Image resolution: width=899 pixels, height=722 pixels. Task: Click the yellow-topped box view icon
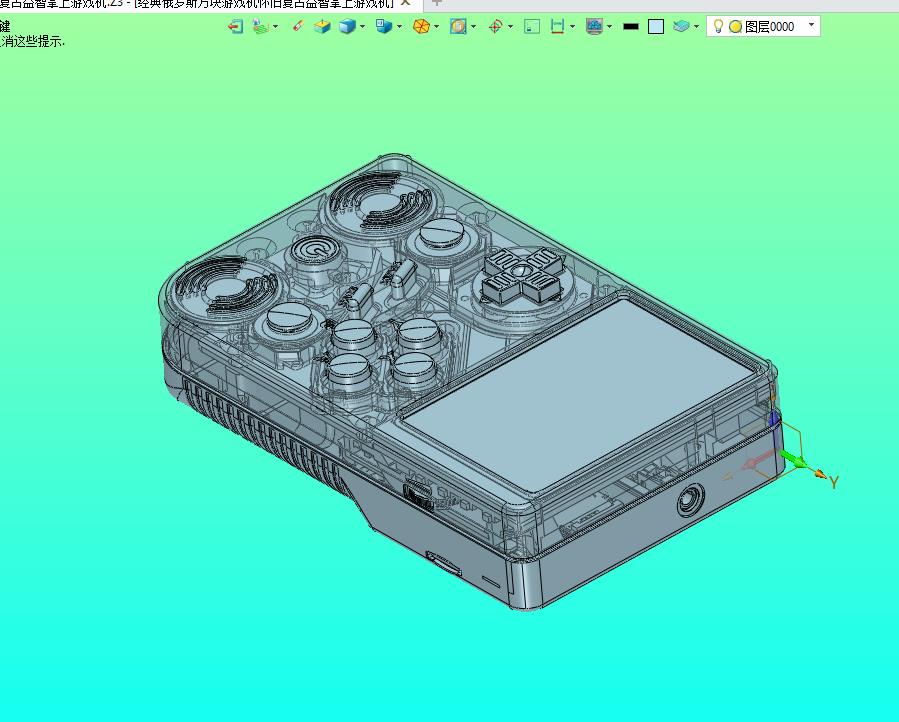tap(322, 26)
